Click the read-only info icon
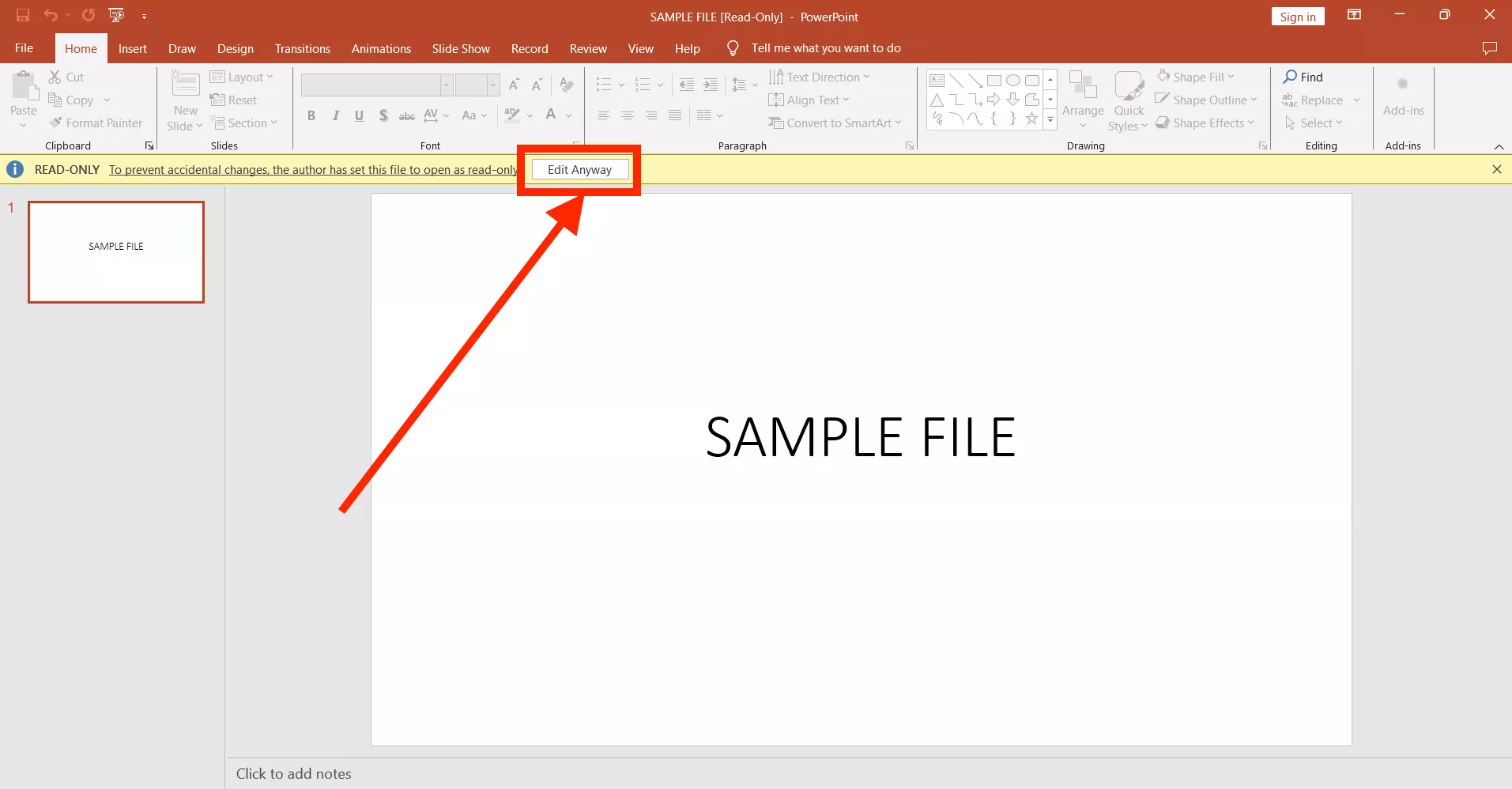1512x789 pixels. (x=15, y=169)
